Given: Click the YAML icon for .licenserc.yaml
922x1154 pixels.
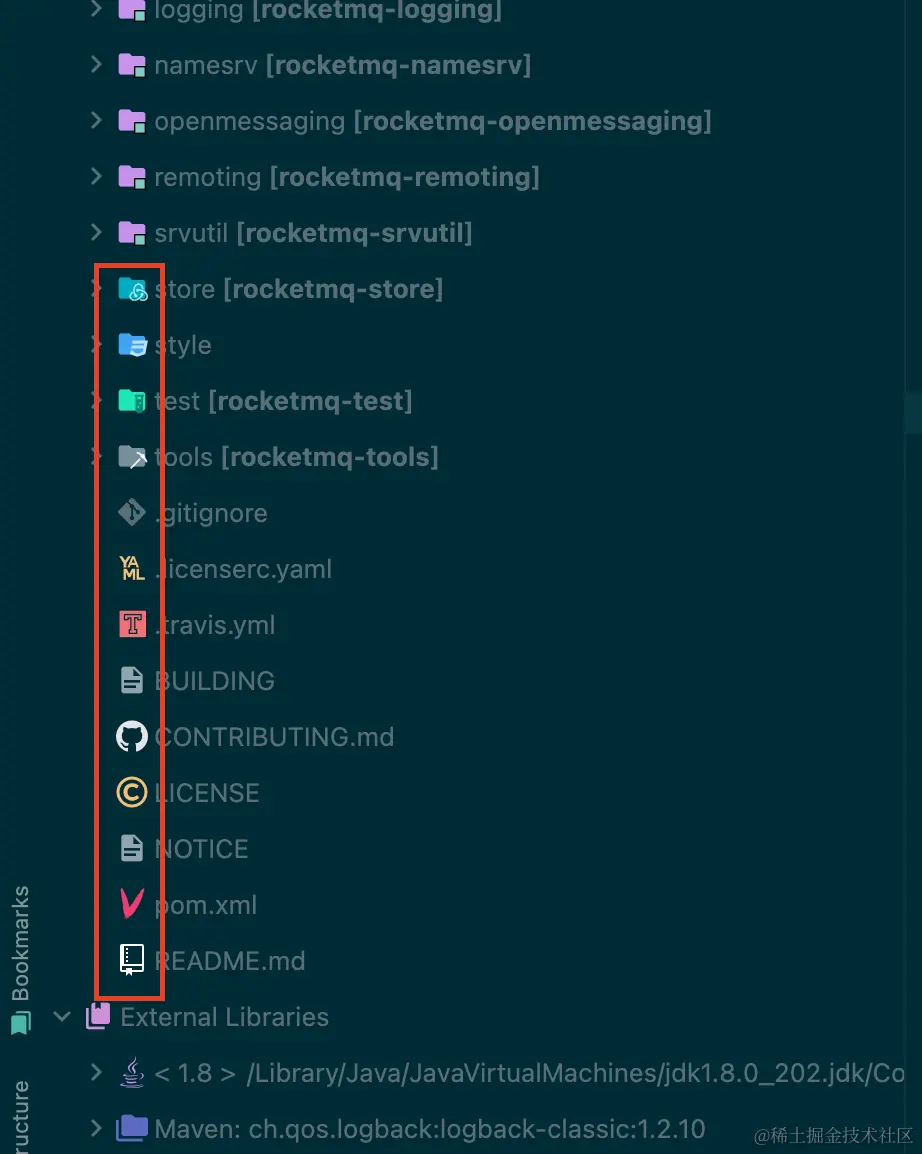Looking at the screenshot, I should [x=131, y=569].
